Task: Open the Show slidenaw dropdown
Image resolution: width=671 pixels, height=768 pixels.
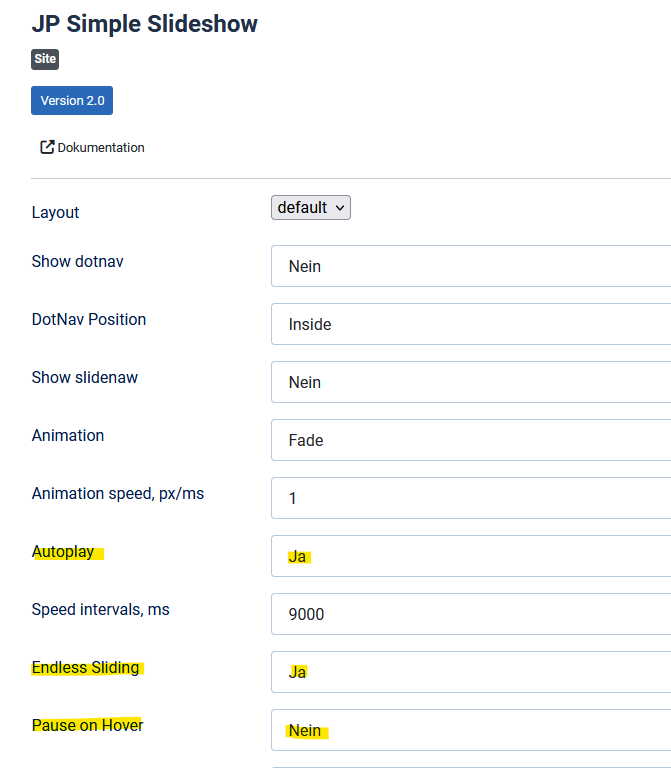Action: pos(470,382)
